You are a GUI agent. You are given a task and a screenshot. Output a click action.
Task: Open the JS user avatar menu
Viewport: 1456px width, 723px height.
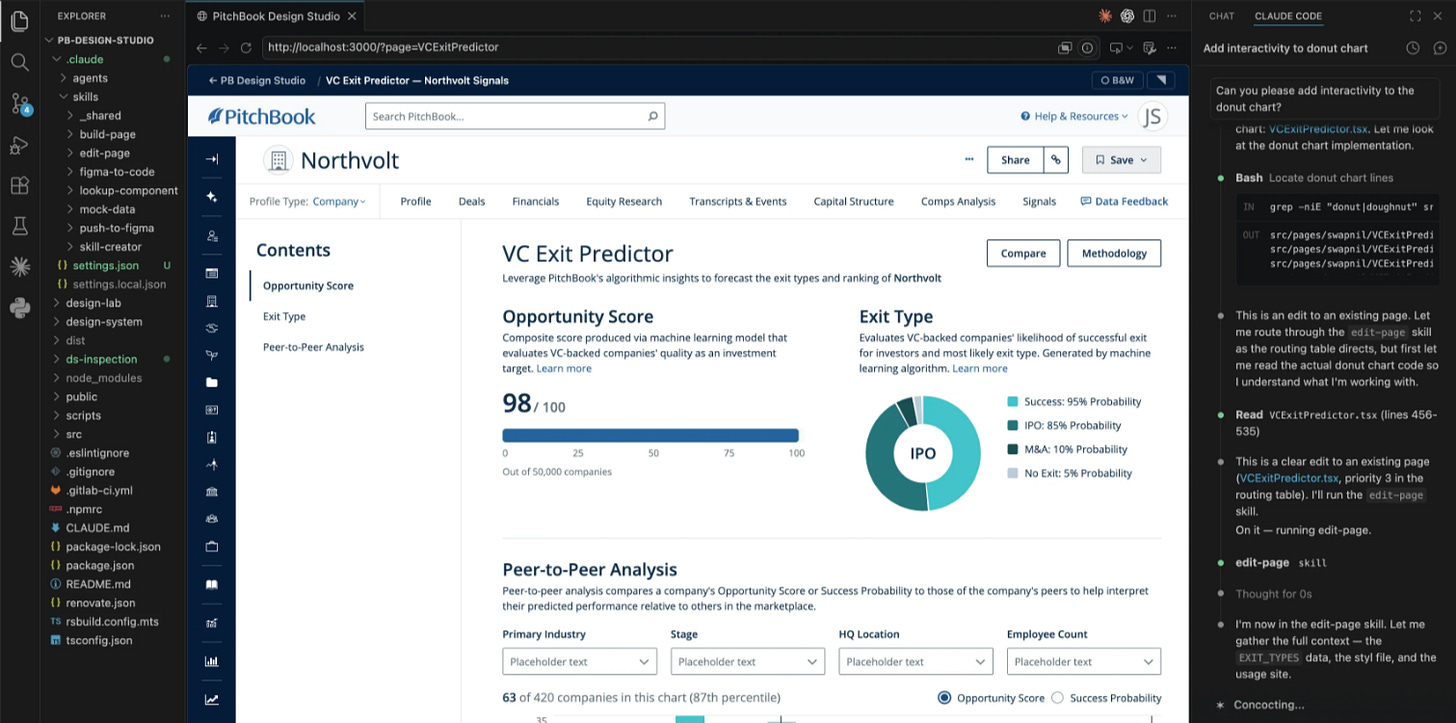1153,116
